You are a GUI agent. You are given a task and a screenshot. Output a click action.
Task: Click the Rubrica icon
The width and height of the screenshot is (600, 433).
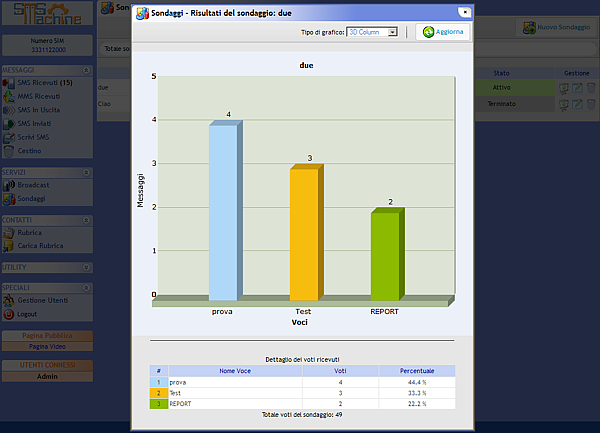tap(8, 233)
